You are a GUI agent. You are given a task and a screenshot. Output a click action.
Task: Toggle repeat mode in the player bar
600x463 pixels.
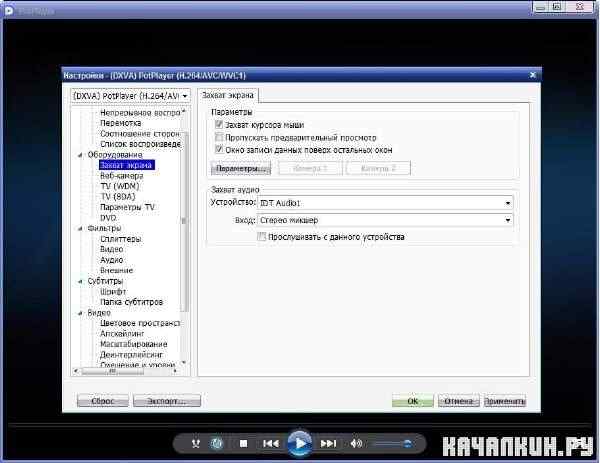pyautogui.click(x=217, y=443)
